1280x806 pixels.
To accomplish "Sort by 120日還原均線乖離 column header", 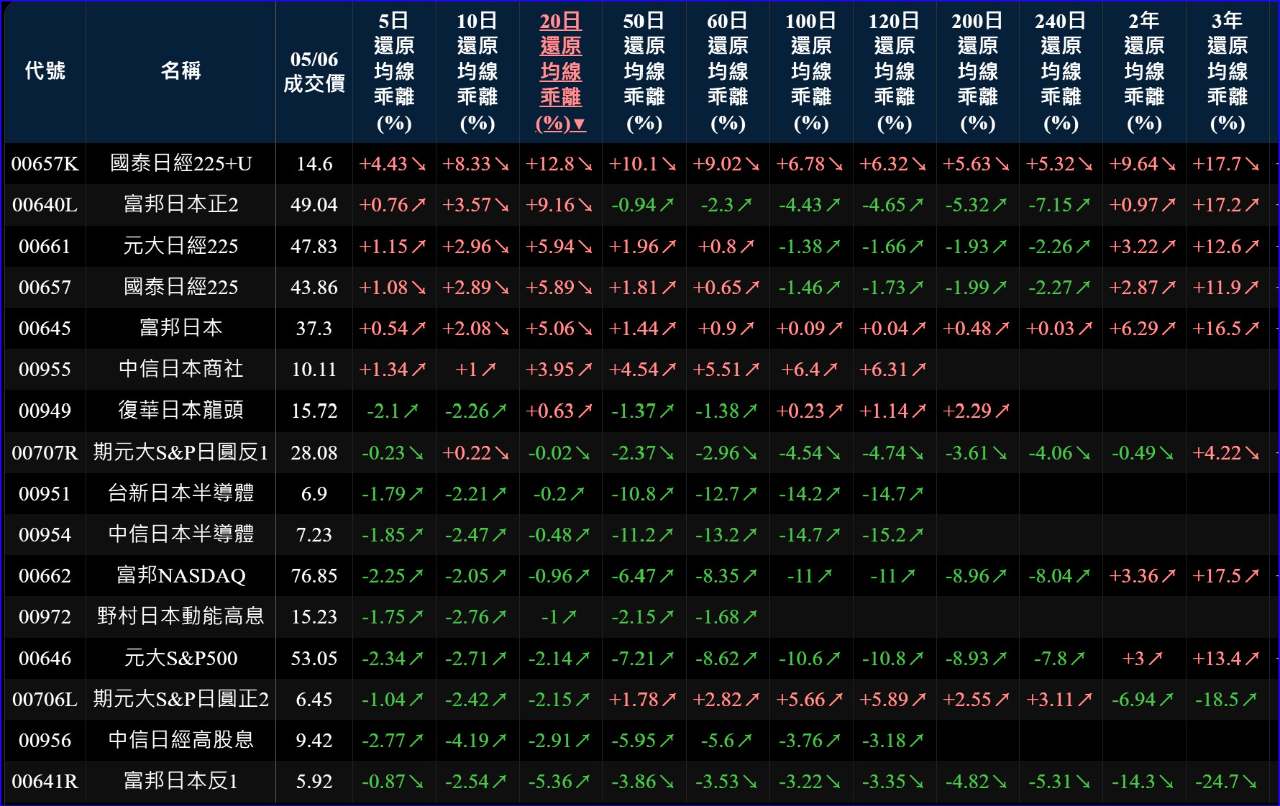I will 894,72.
